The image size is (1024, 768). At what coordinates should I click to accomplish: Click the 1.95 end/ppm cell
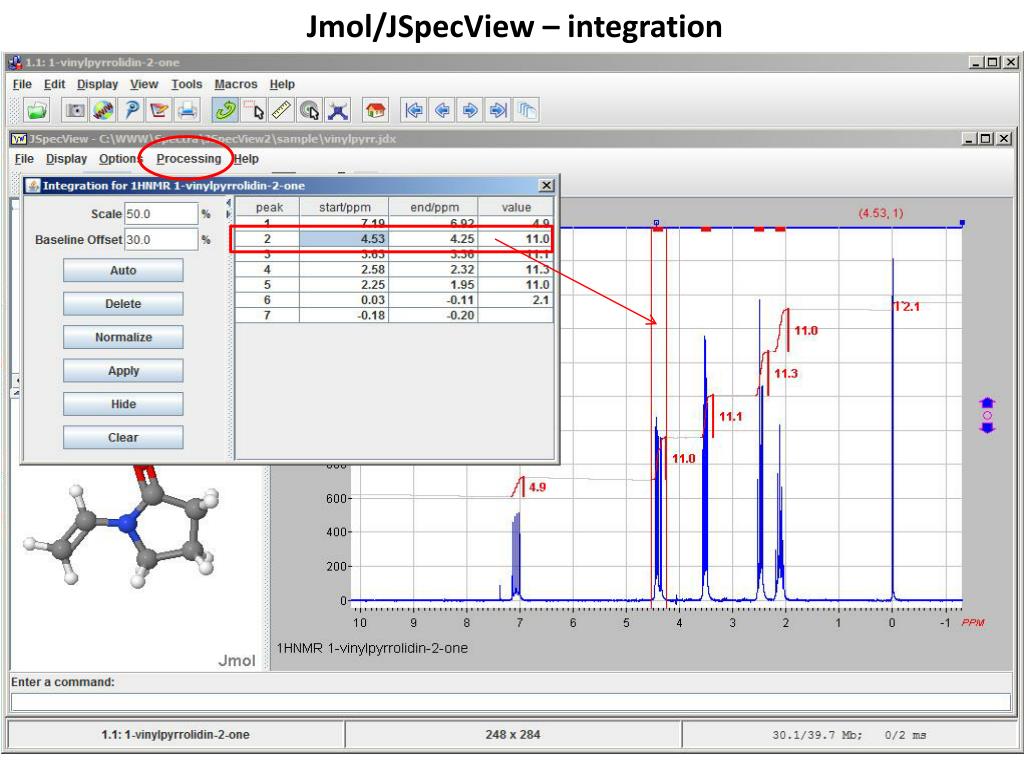coord(433,285)
